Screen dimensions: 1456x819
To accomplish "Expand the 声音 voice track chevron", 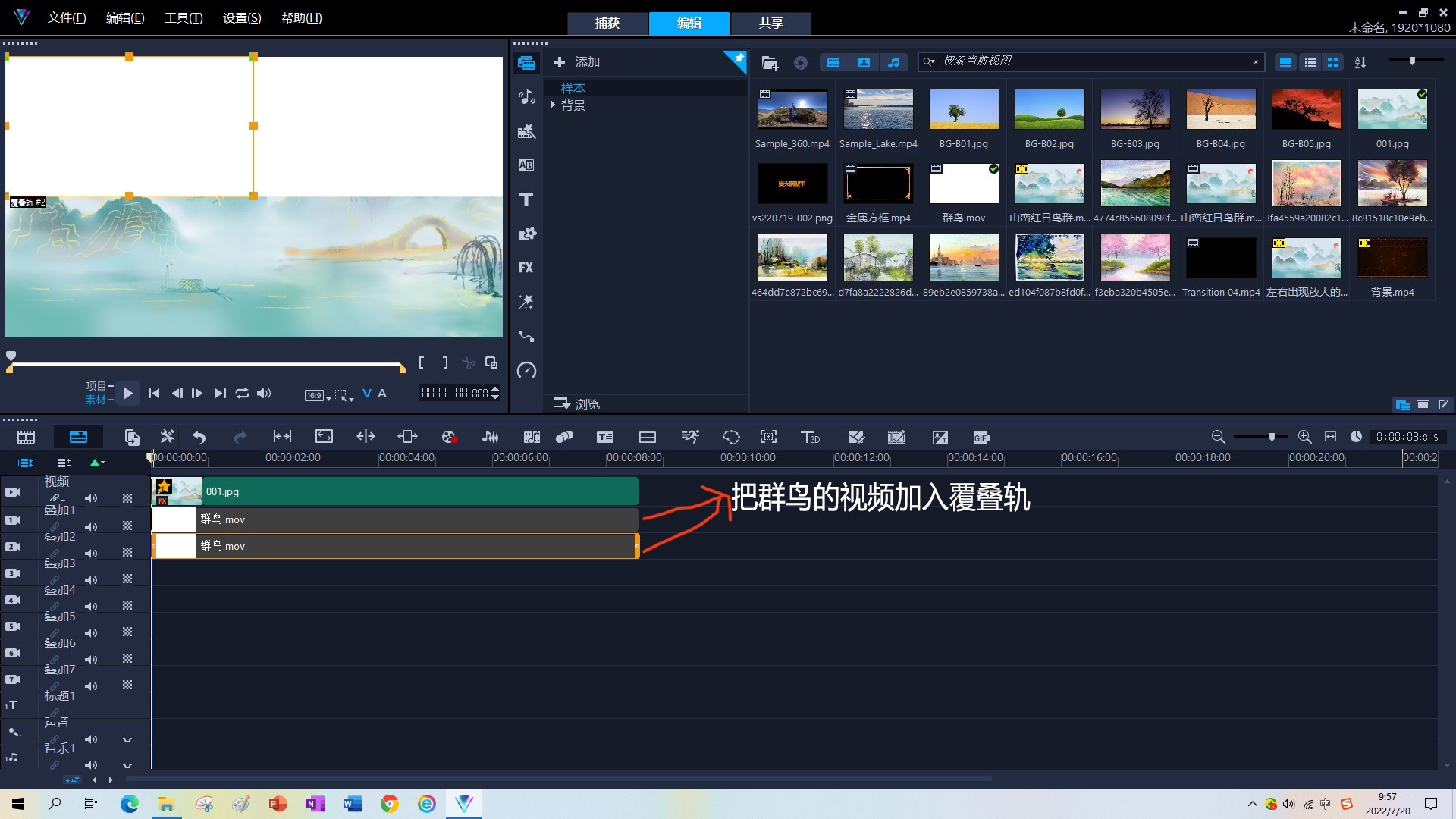I will (127, 739).
